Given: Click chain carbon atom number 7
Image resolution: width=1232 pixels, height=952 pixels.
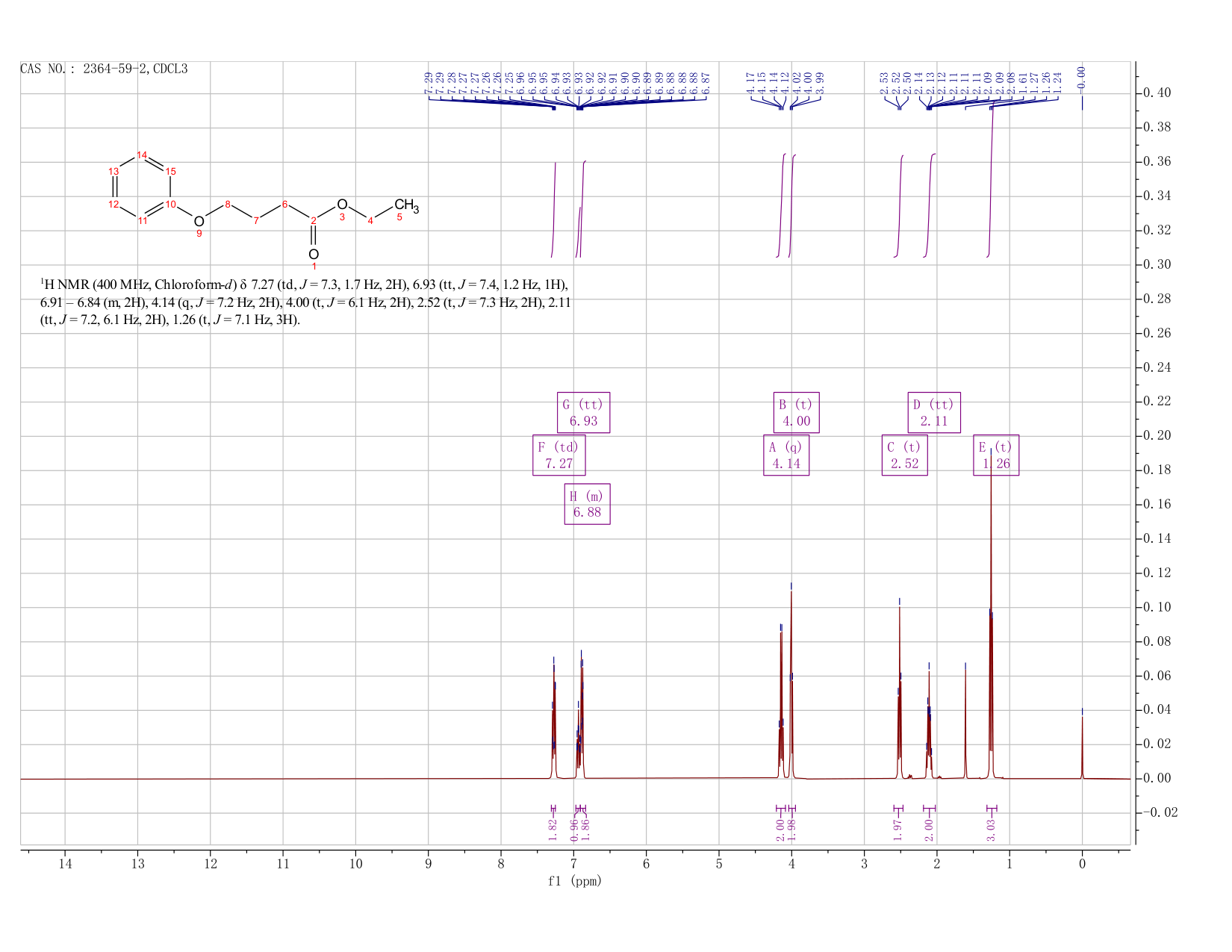Looking at the screenshot, I should (x=256, y=221).
